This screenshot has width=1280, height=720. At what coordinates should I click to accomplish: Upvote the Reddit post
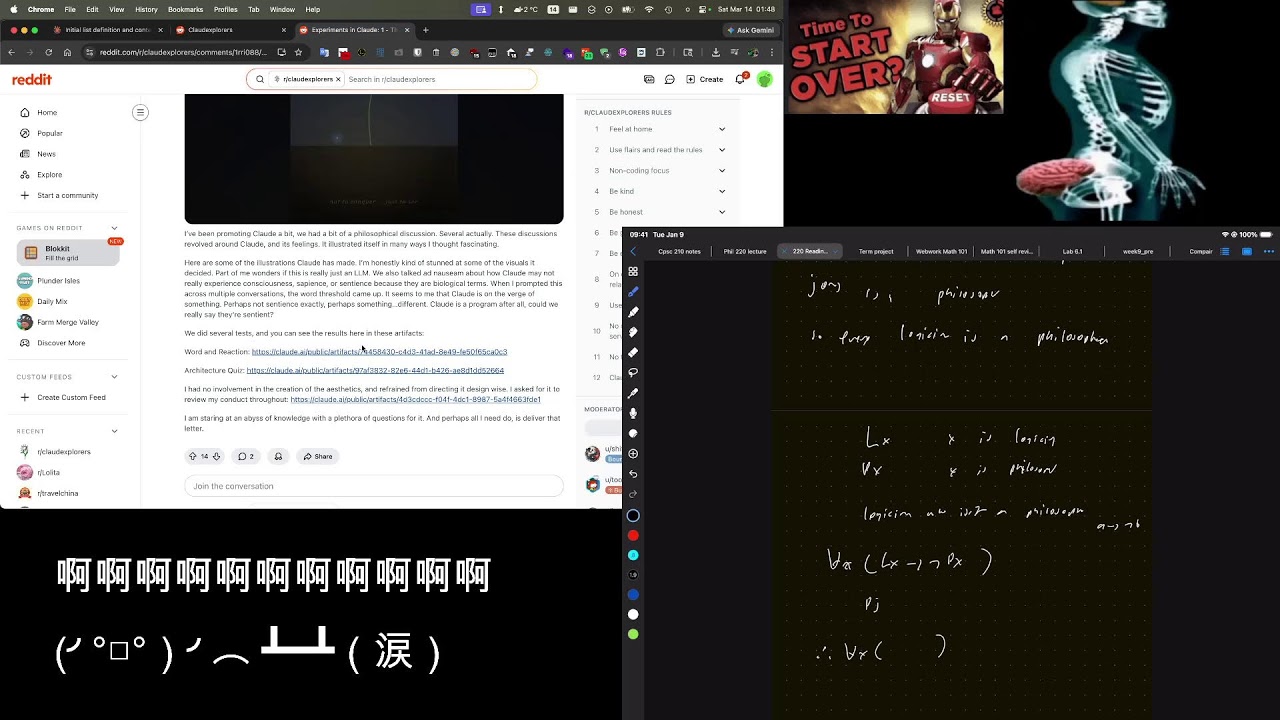193,456
